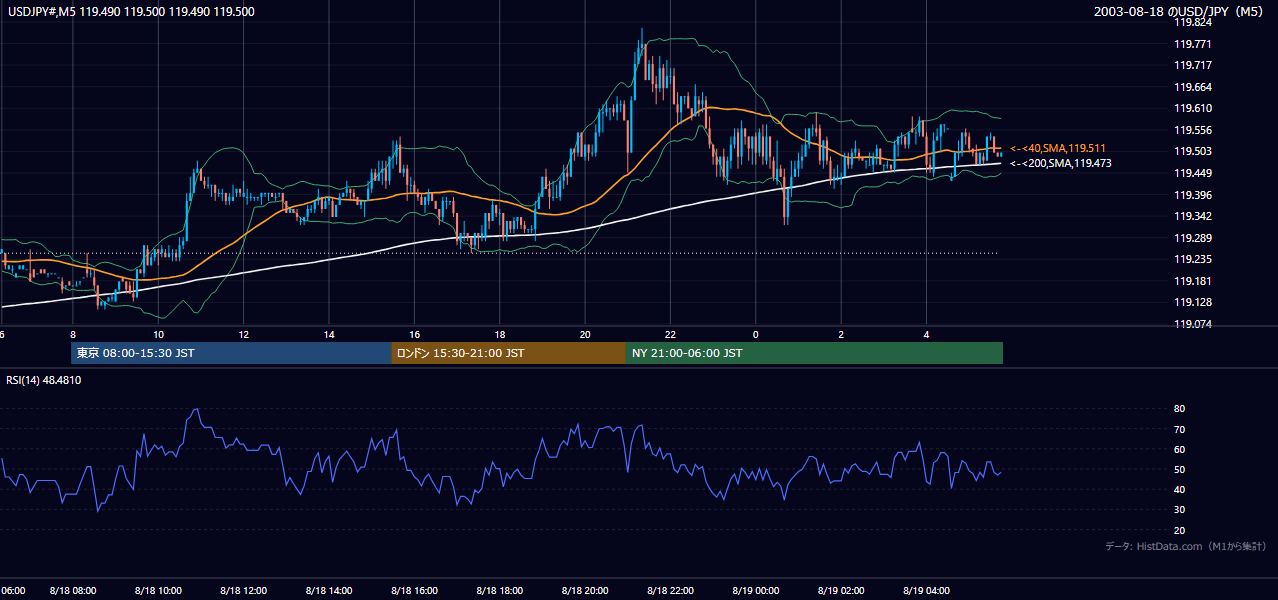
Task: Click the HistData.com data source credit
Action: coord(1186,546)
